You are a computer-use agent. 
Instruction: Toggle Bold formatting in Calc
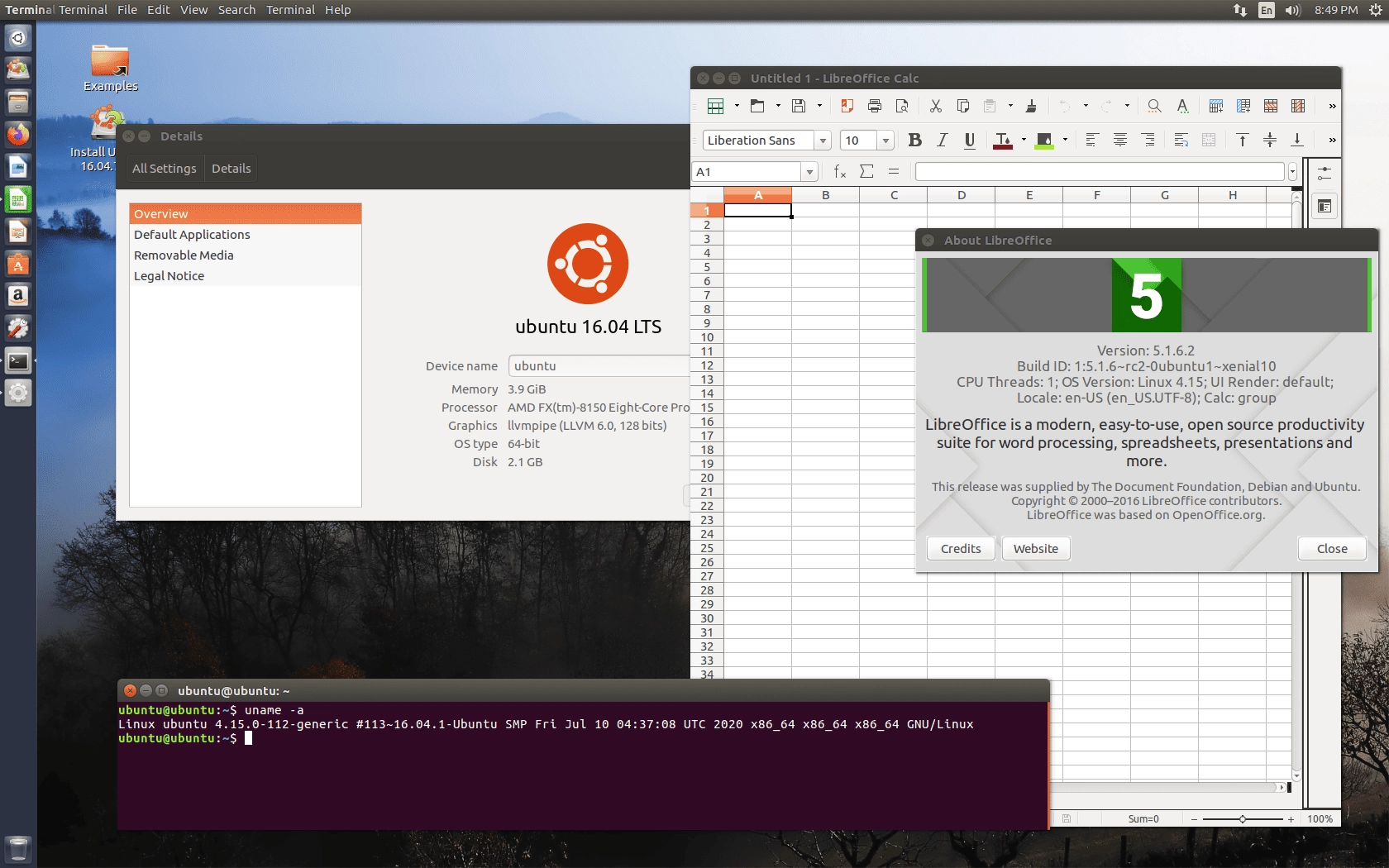tap(914, 140)
